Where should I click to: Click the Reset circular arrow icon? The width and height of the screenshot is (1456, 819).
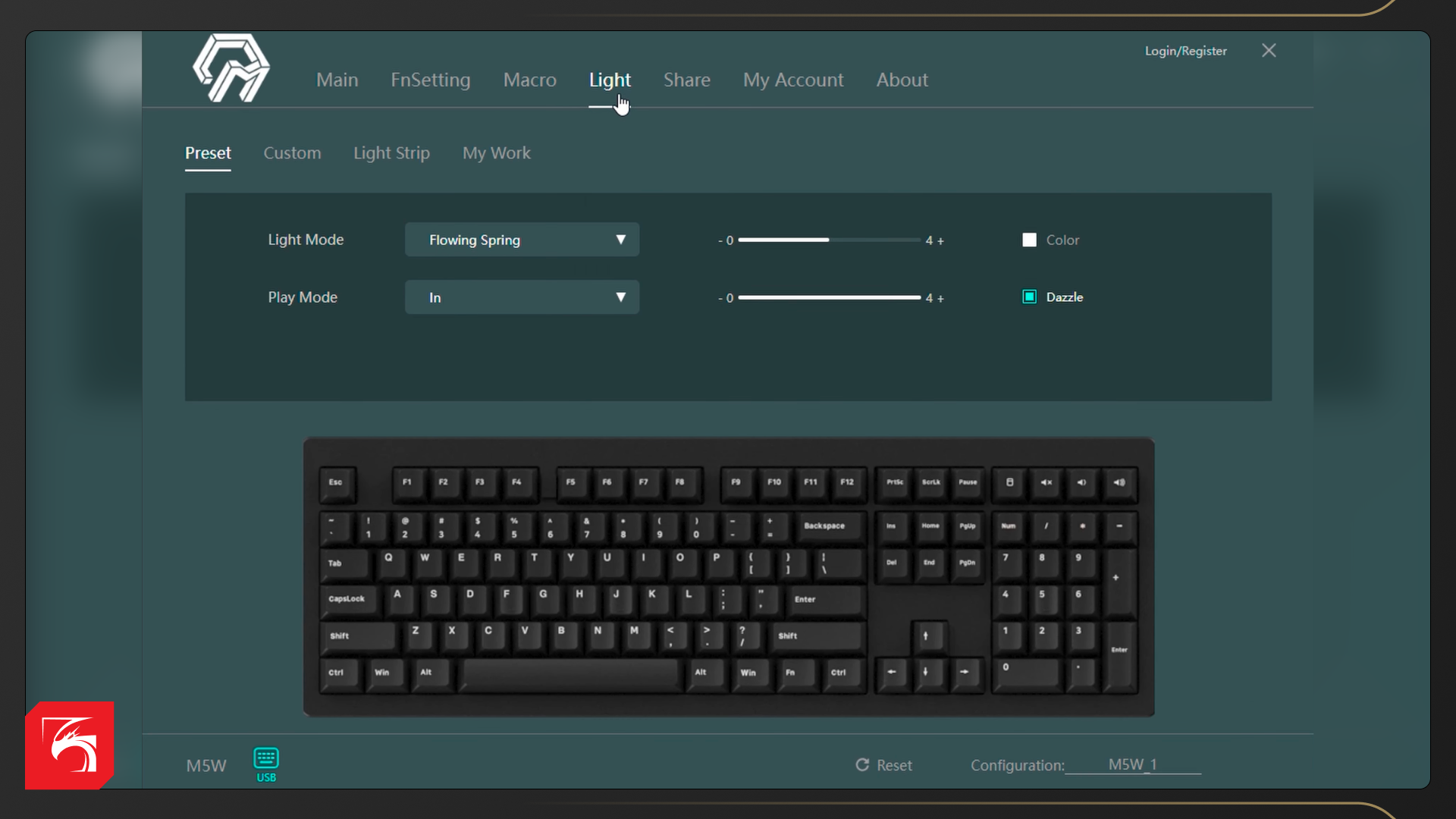coord(862,764)
